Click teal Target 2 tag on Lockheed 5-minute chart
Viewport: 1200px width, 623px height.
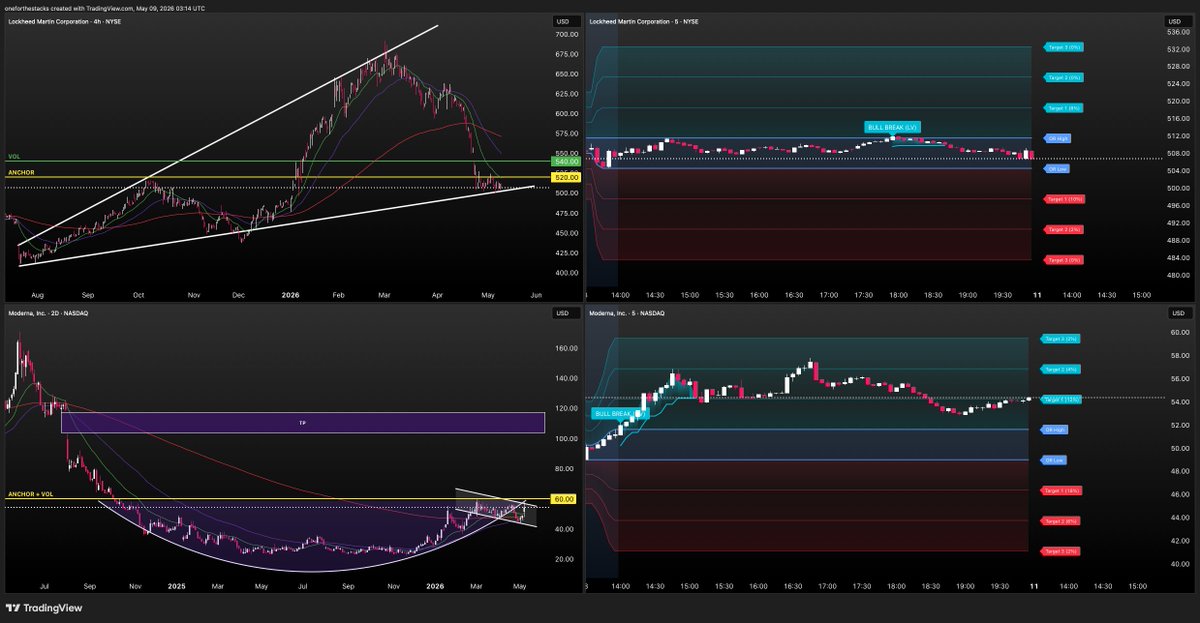1064,77
